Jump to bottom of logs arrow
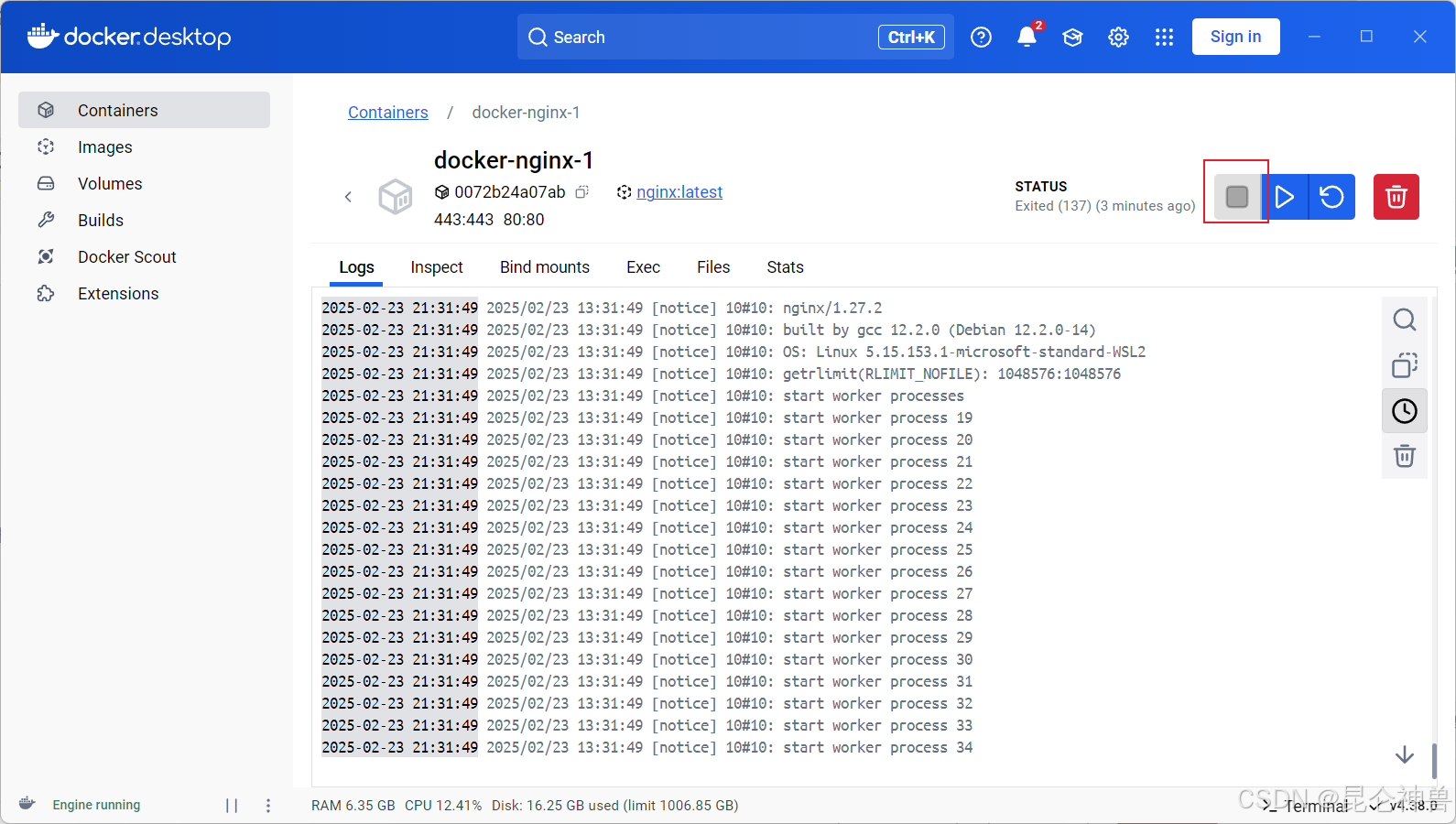1456x824 pixels. point(1405,754)
